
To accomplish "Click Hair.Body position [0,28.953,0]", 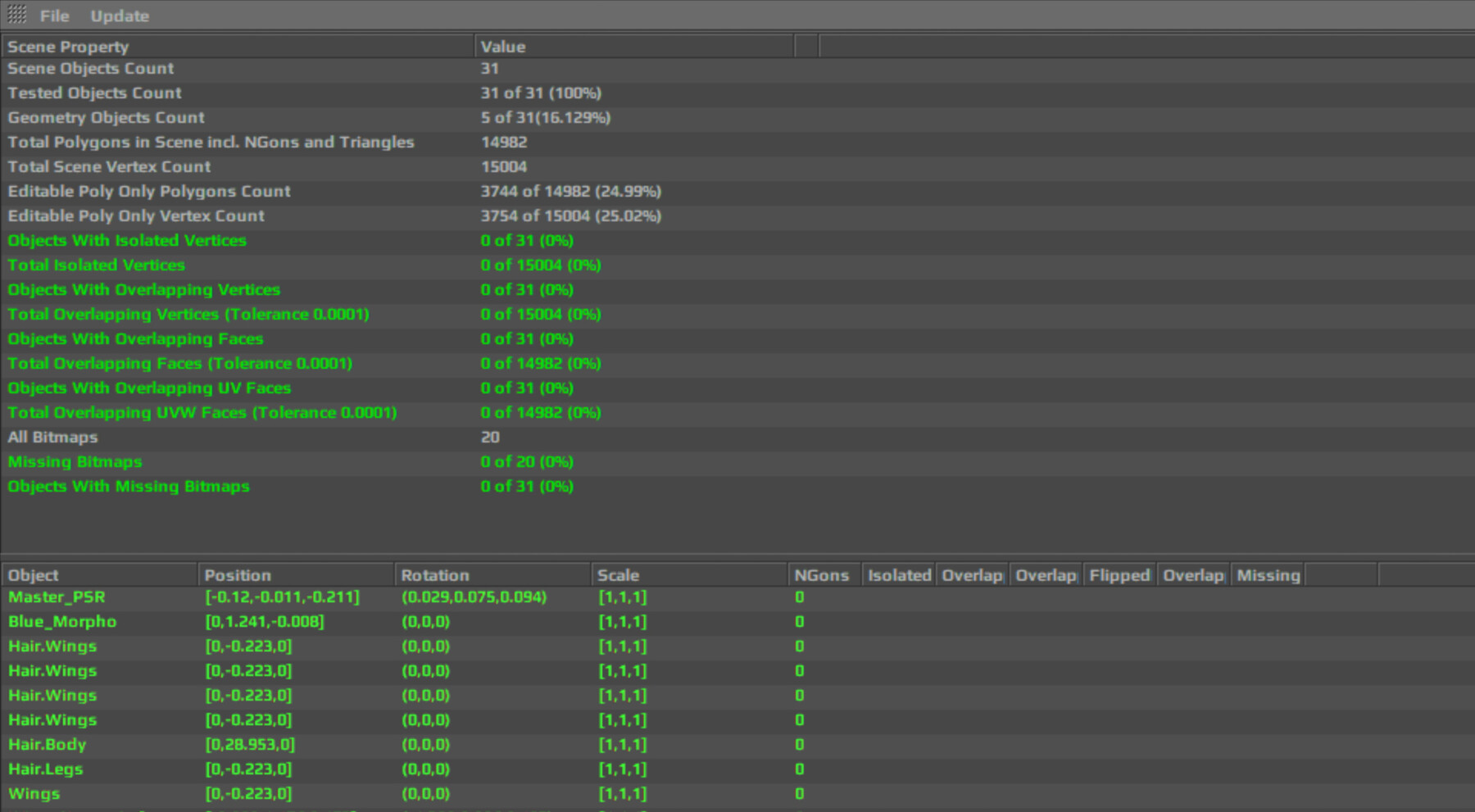I will pos(249,745).
